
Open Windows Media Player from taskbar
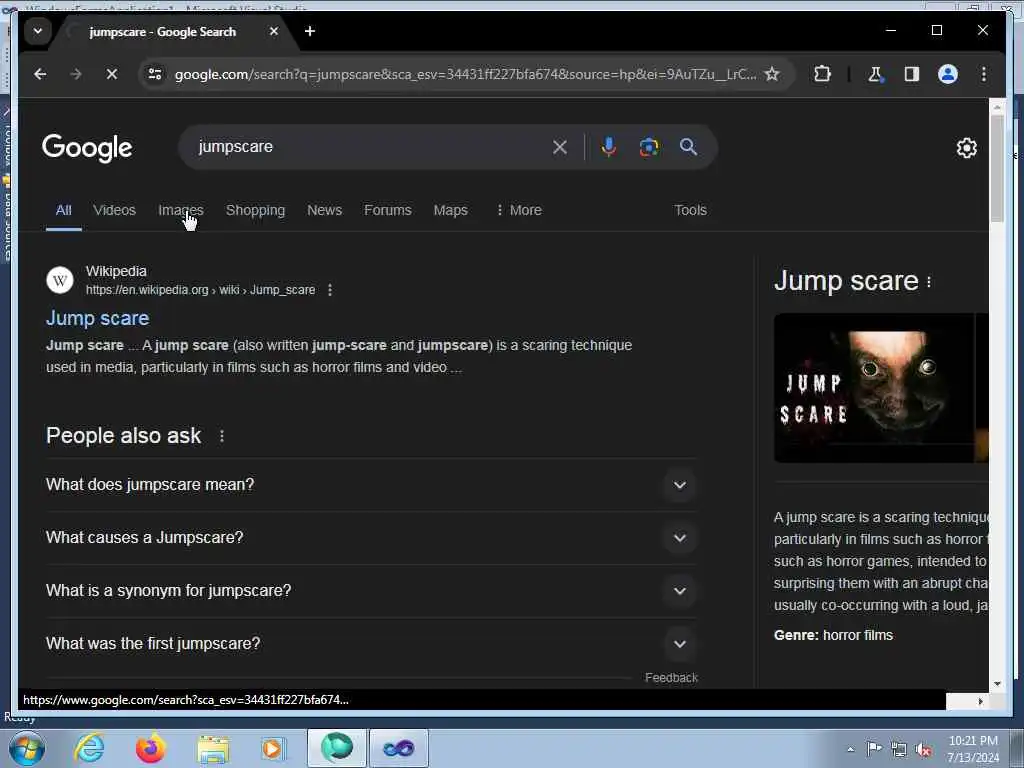[272, 749]
